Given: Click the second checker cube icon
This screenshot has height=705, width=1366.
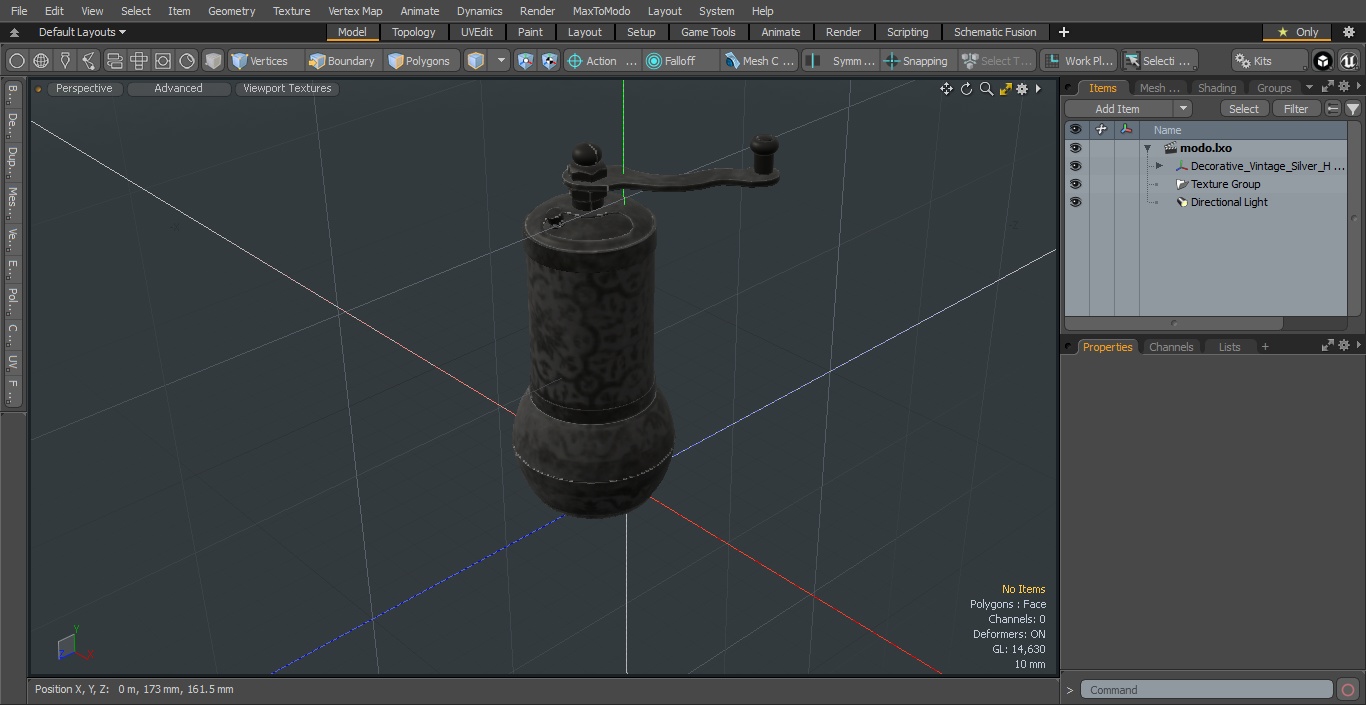Looking at the screenshot, I should coord(549,61).
